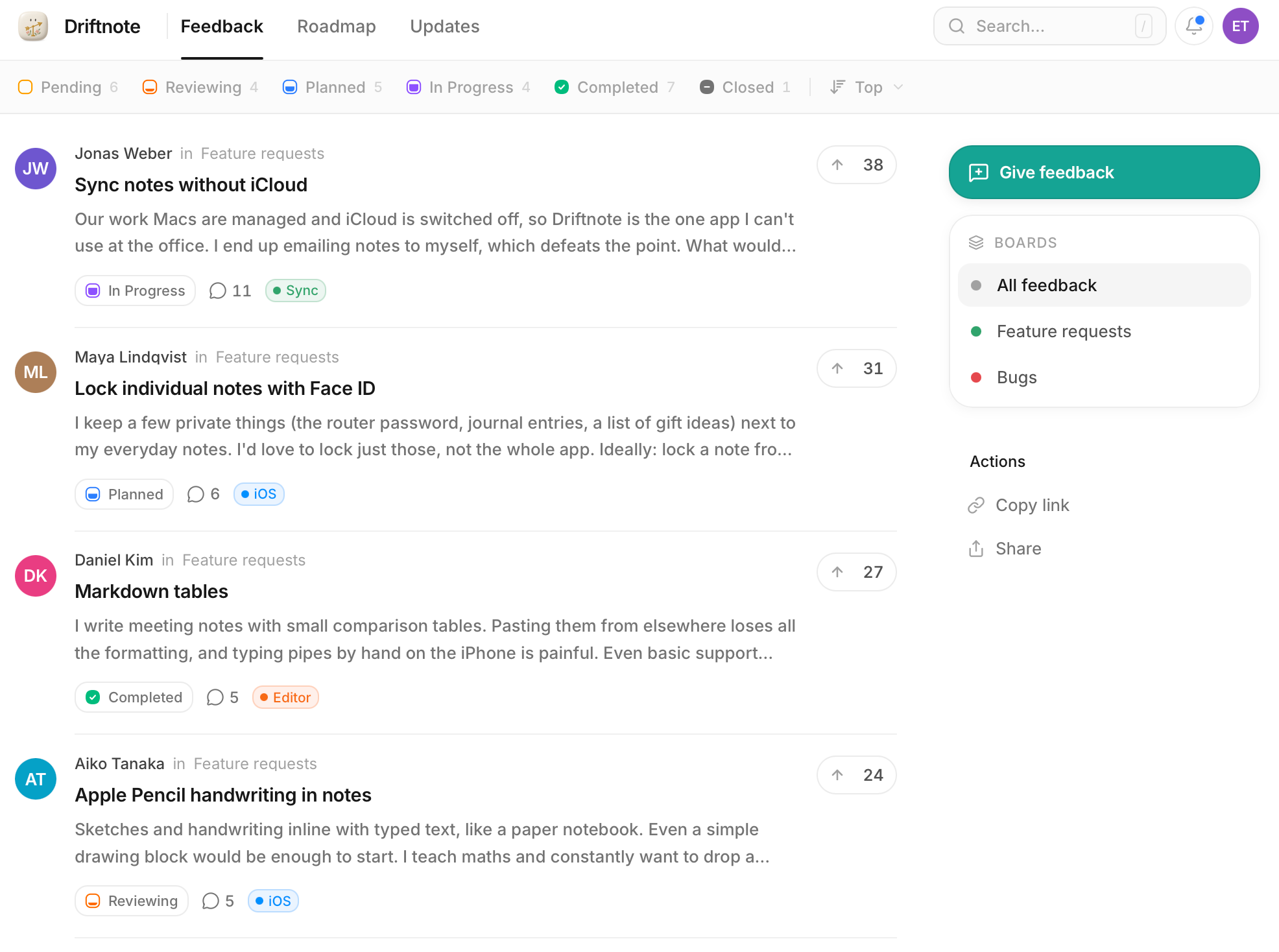Click Feature requests link beside Daniel Kim
Image resolution: width=1279 pixels, height=952 pixels.
click(x=244, y=560)
